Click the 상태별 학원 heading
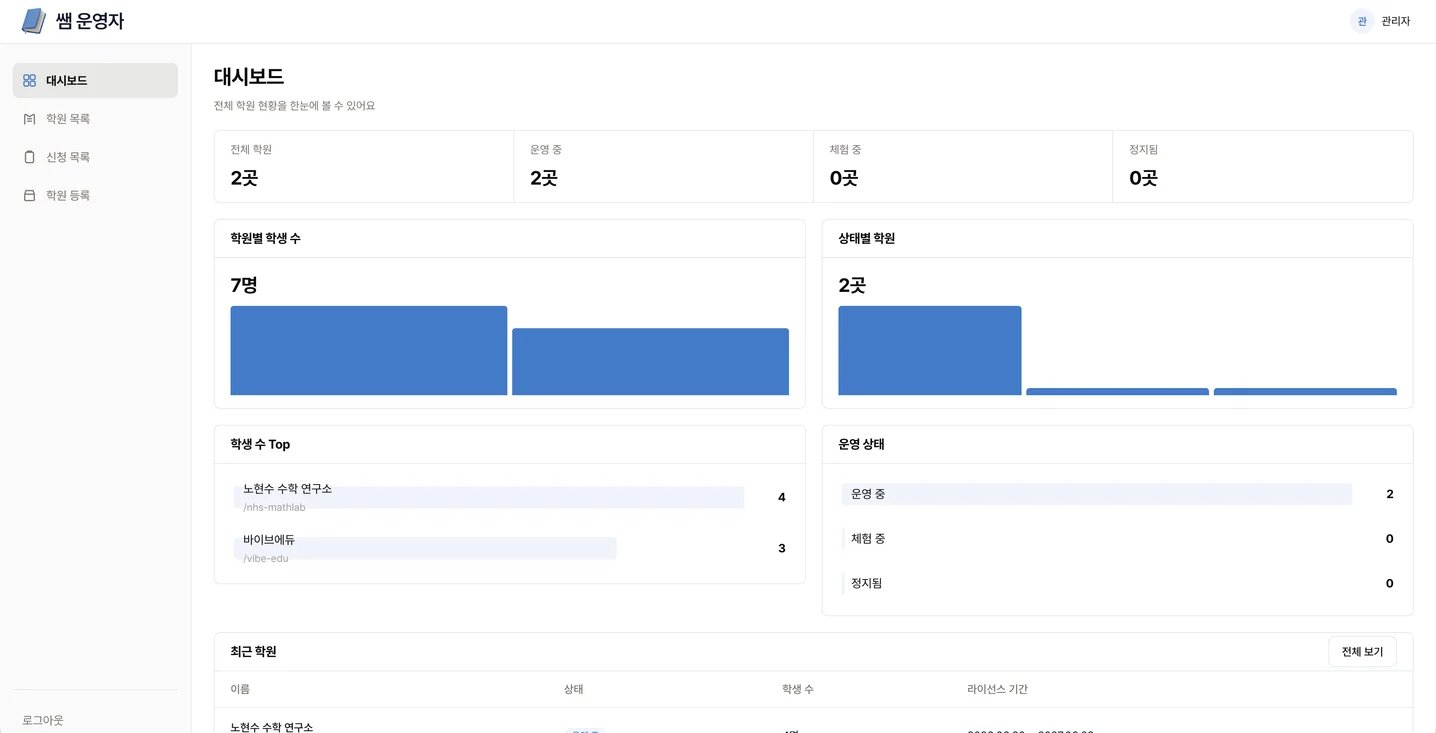 point(866,238)
